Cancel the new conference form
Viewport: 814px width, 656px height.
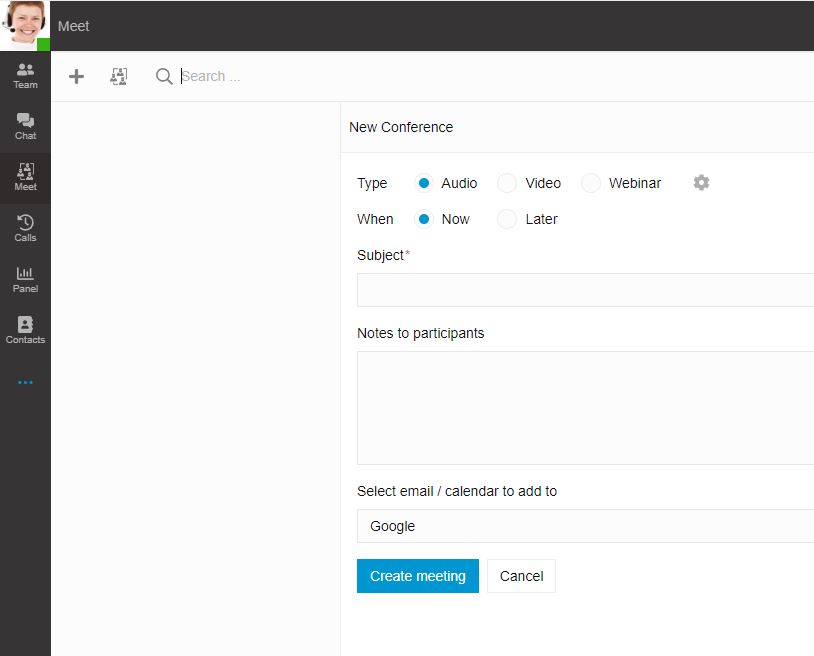pyautogui.click(x=521, y=576)
